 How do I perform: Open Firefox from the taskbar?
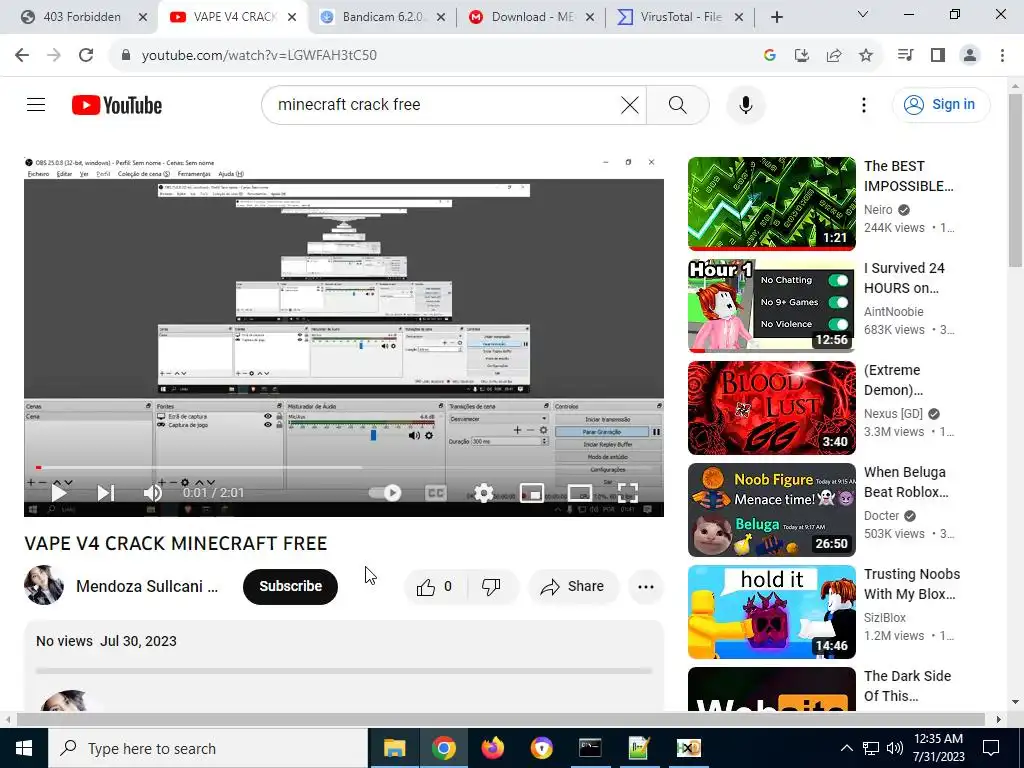point(493,748)
